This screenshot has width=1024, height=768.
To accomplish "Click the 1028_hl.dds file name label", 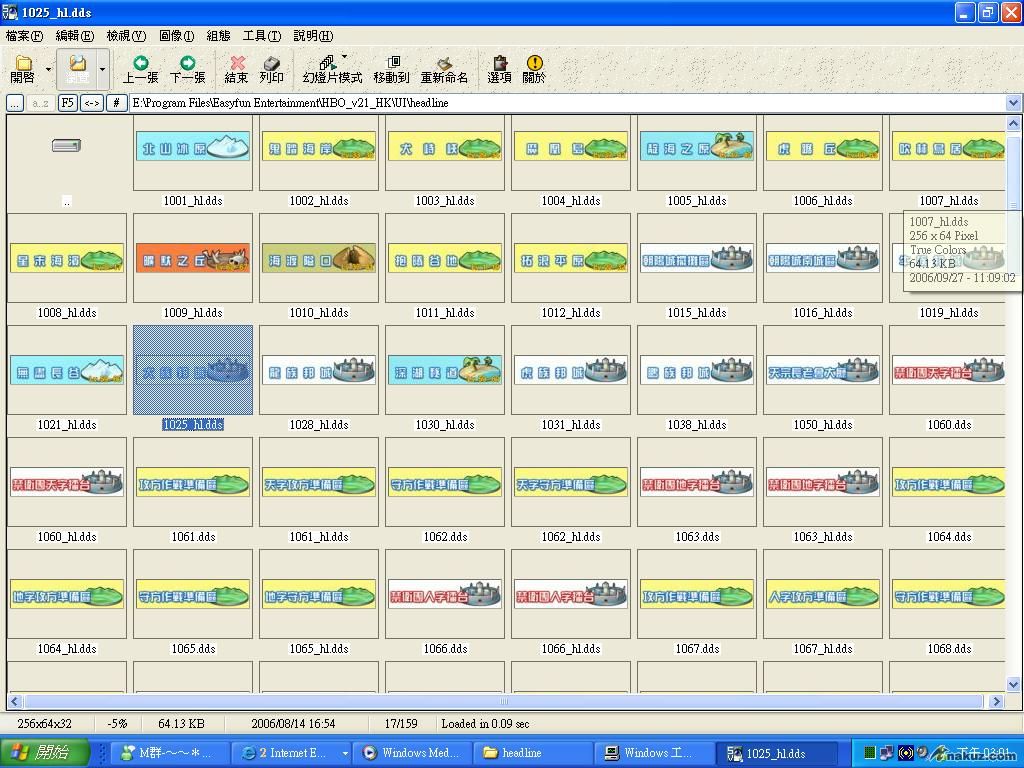I will pos(319,425).
